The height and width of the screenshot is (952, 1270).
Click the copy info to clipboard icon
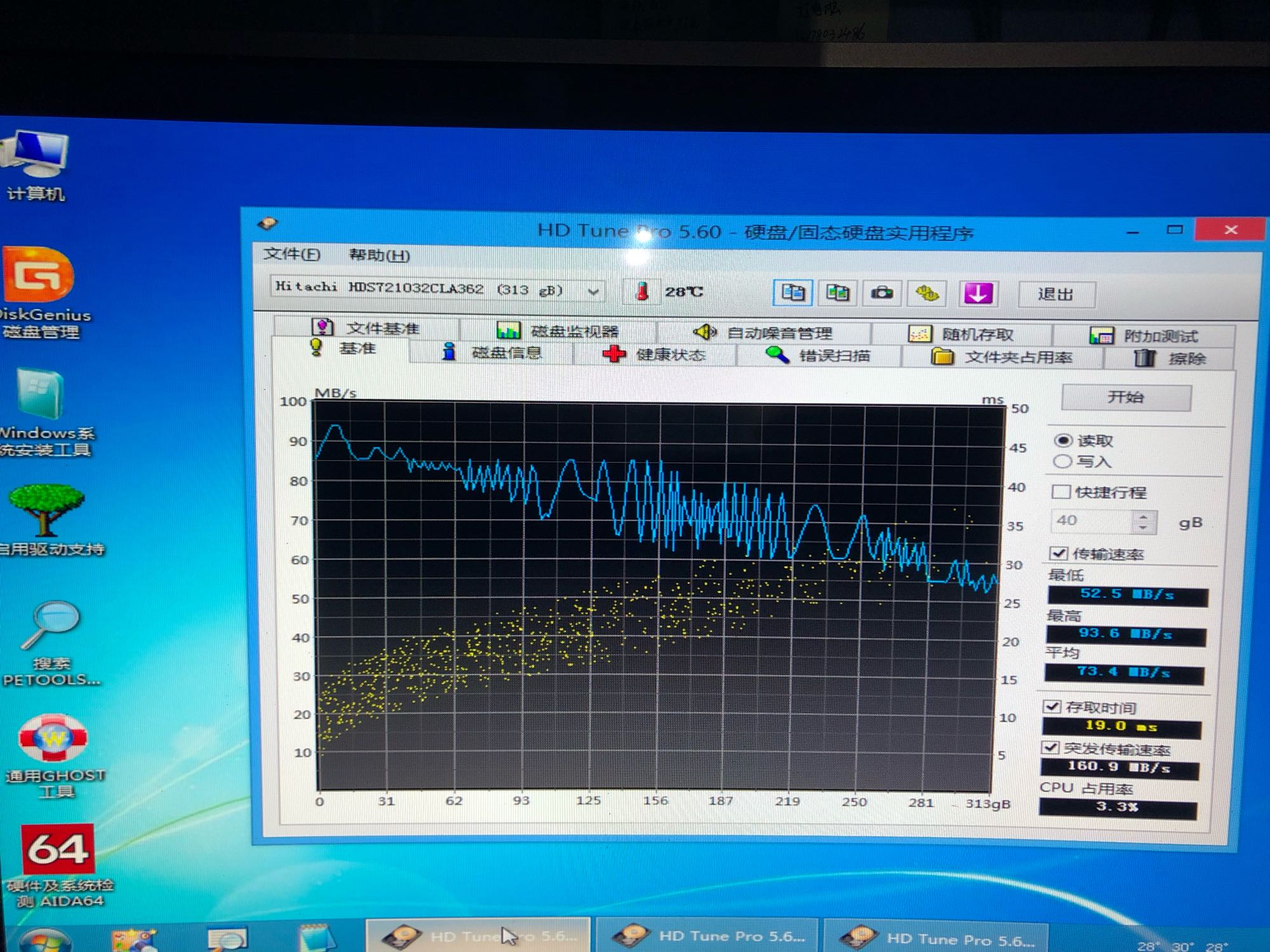pyautogui.click(x=793, y=293)
